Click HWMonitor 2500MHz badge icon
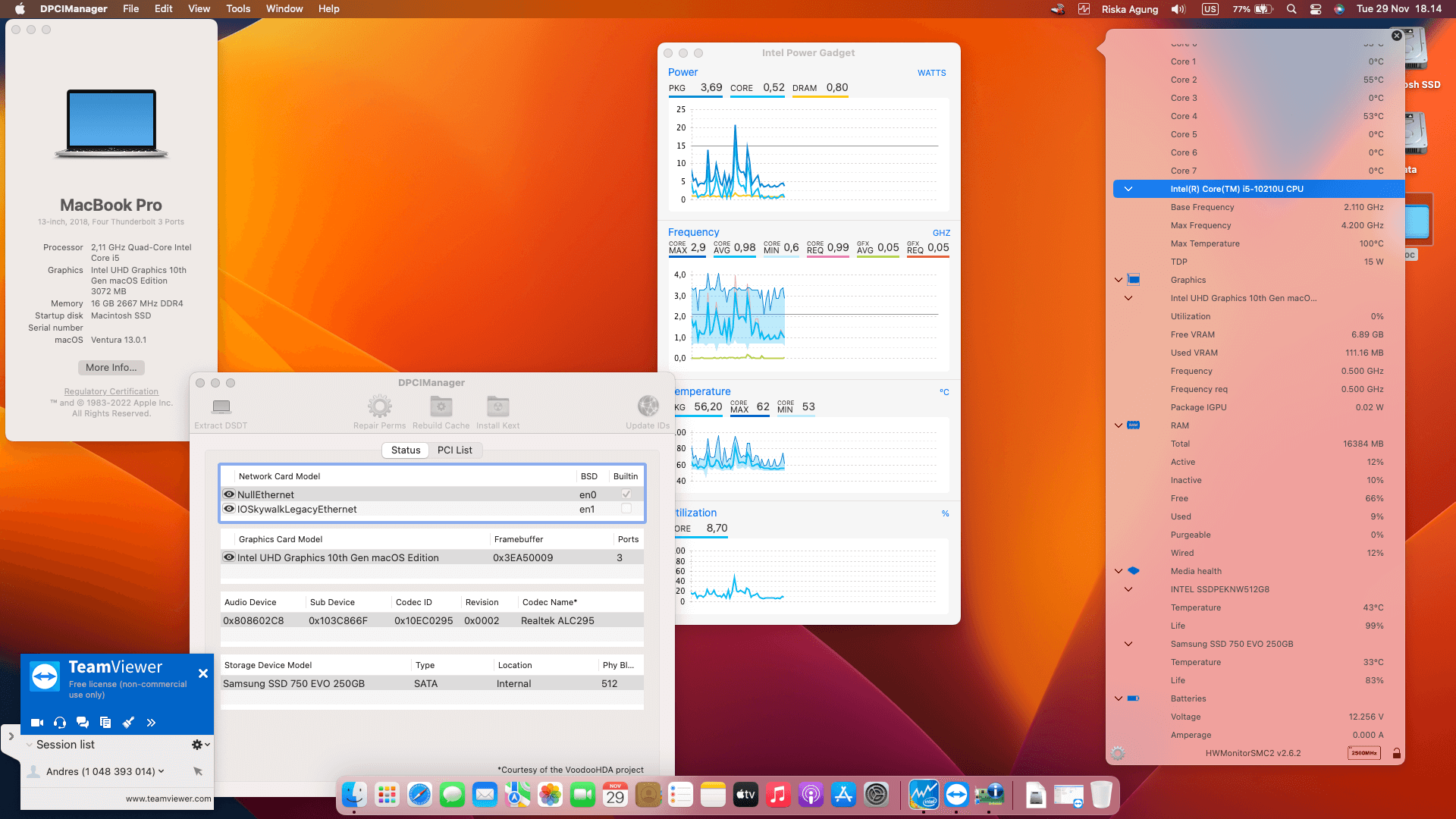The width and height of the screenshot is (1456, 819). point(1364,753)
